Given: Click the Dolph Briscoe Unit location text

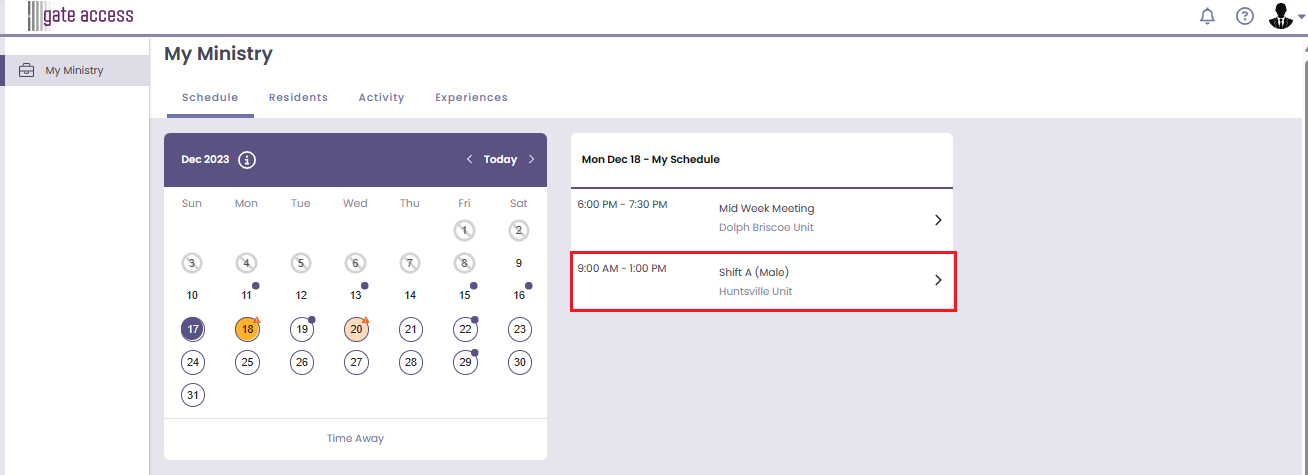Looking at the screenshot, I should pos(766,228).
